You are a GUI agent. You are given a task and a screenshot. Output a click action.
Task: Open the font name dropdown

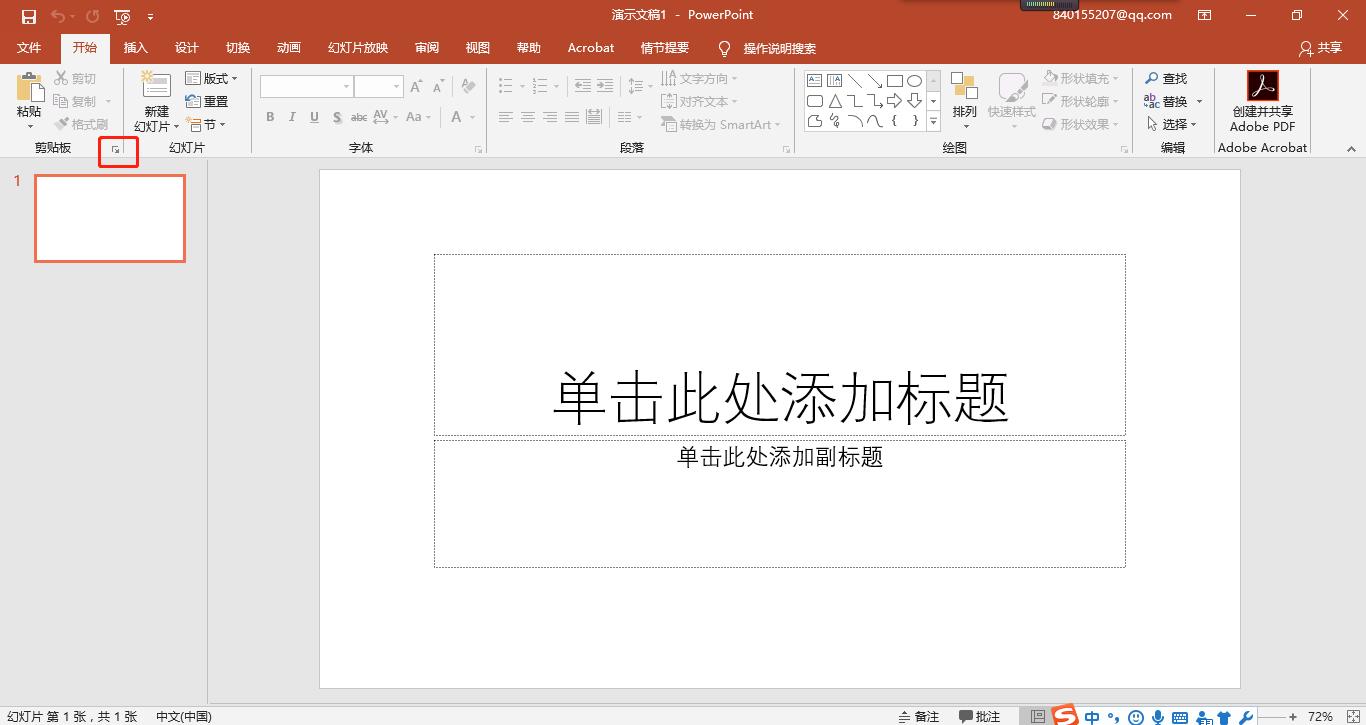click(x=346, y=86)
